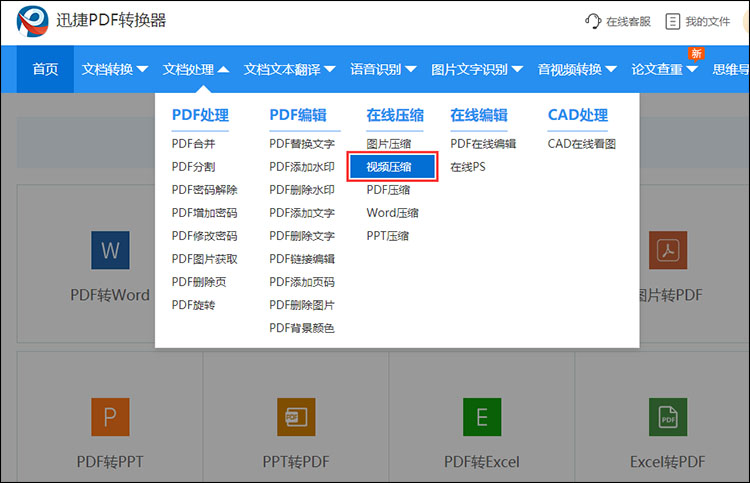The image size is (750, 483).
Task: Click the PDF转Word label
Action: [110, 295]
